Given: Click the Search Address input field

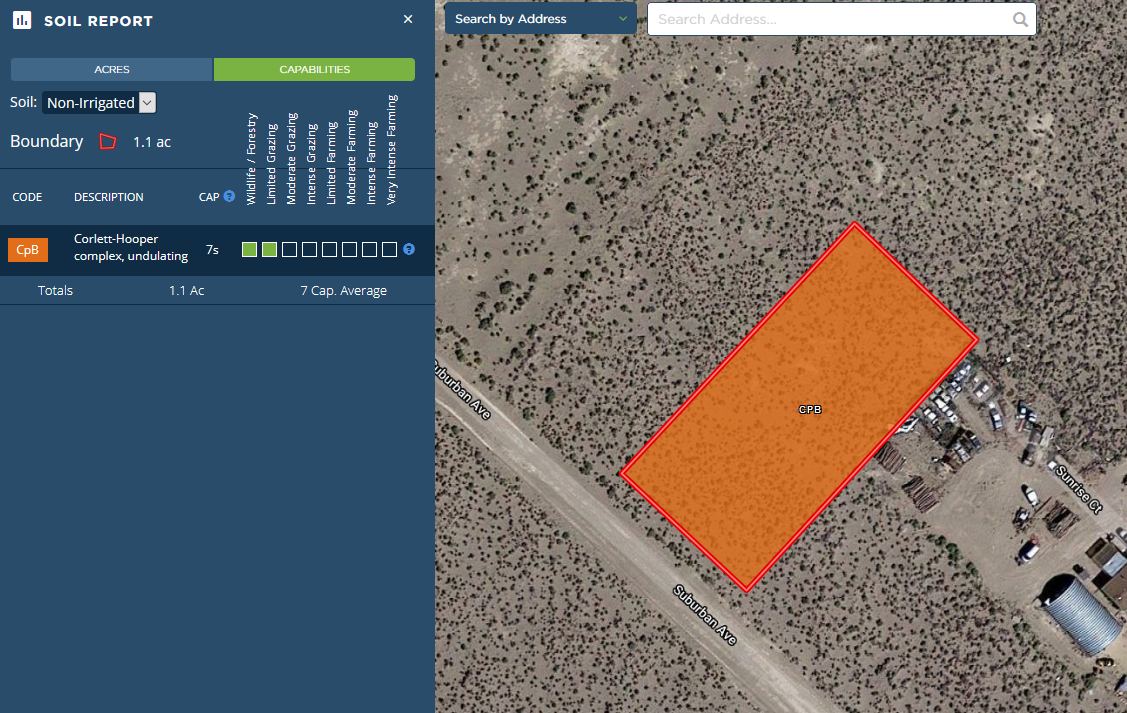Looking at the screenshot, I should tap(830, 19).
